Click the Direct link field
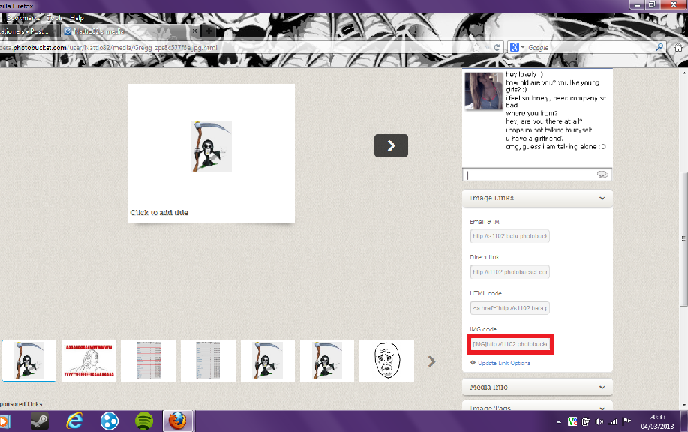The width and height of the screenshot is (688, 432). [509, 272]
